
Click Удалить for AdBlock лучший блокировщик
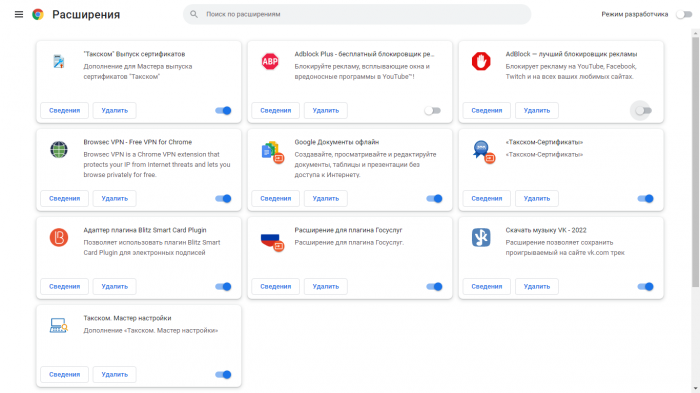pos(537,110)
